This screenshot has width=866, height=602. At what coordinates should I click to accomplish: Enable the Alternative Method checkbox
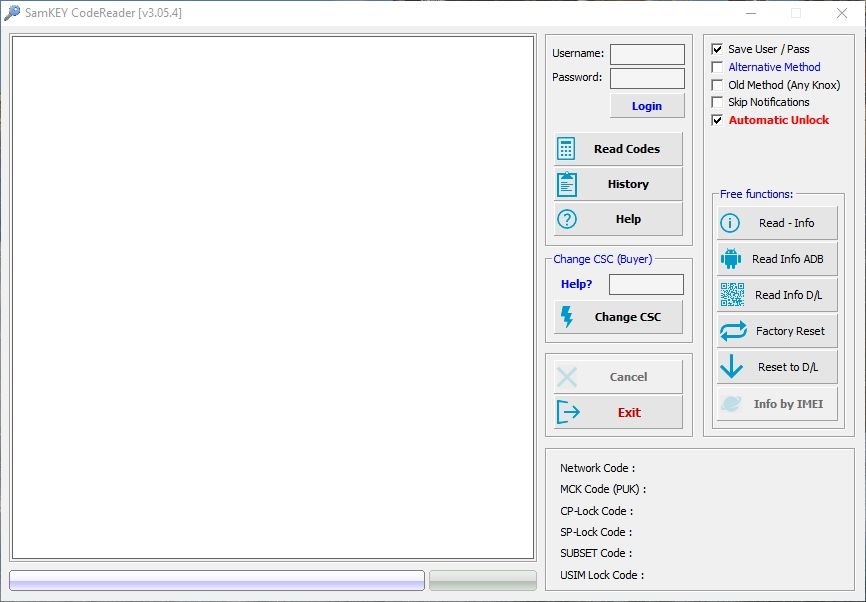[717, 67]
